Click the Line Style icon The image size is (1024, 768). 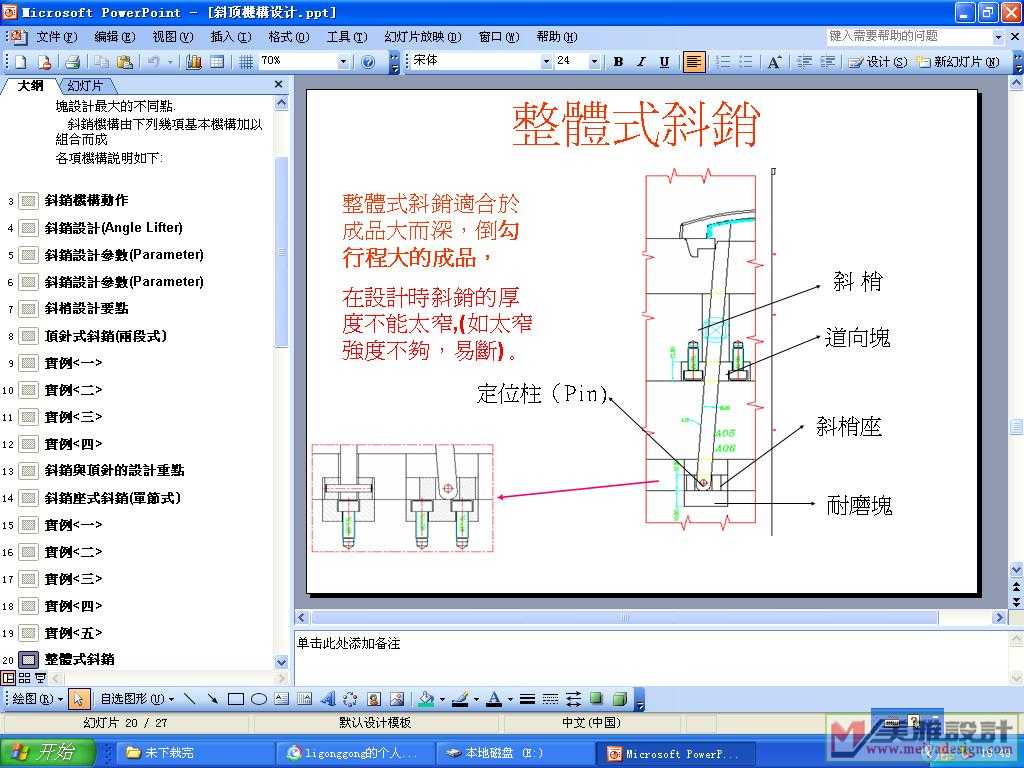[527, 699]
